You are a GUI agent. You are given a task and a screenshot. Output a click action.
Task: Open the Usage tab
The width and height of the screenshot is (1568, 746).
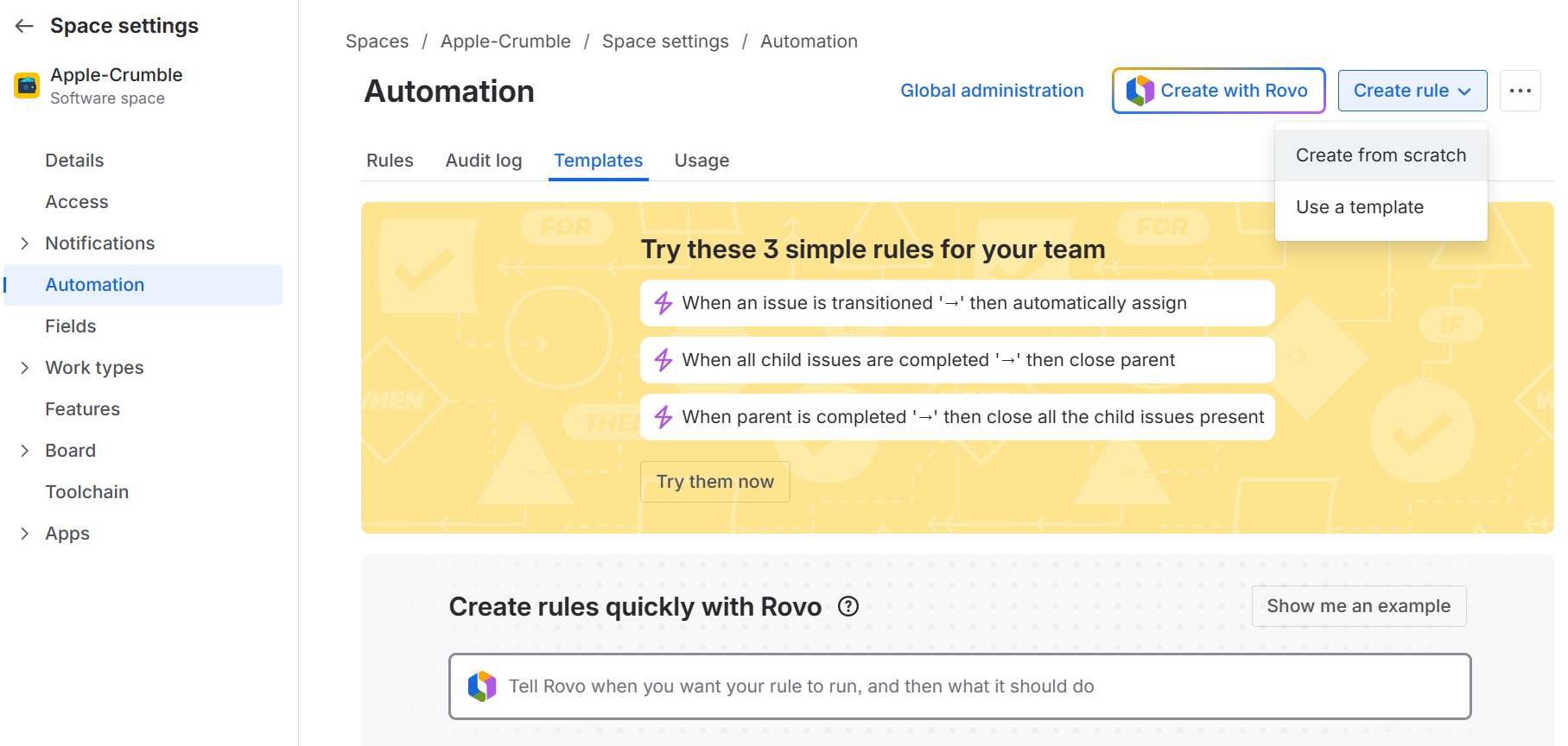pos(701,161)
